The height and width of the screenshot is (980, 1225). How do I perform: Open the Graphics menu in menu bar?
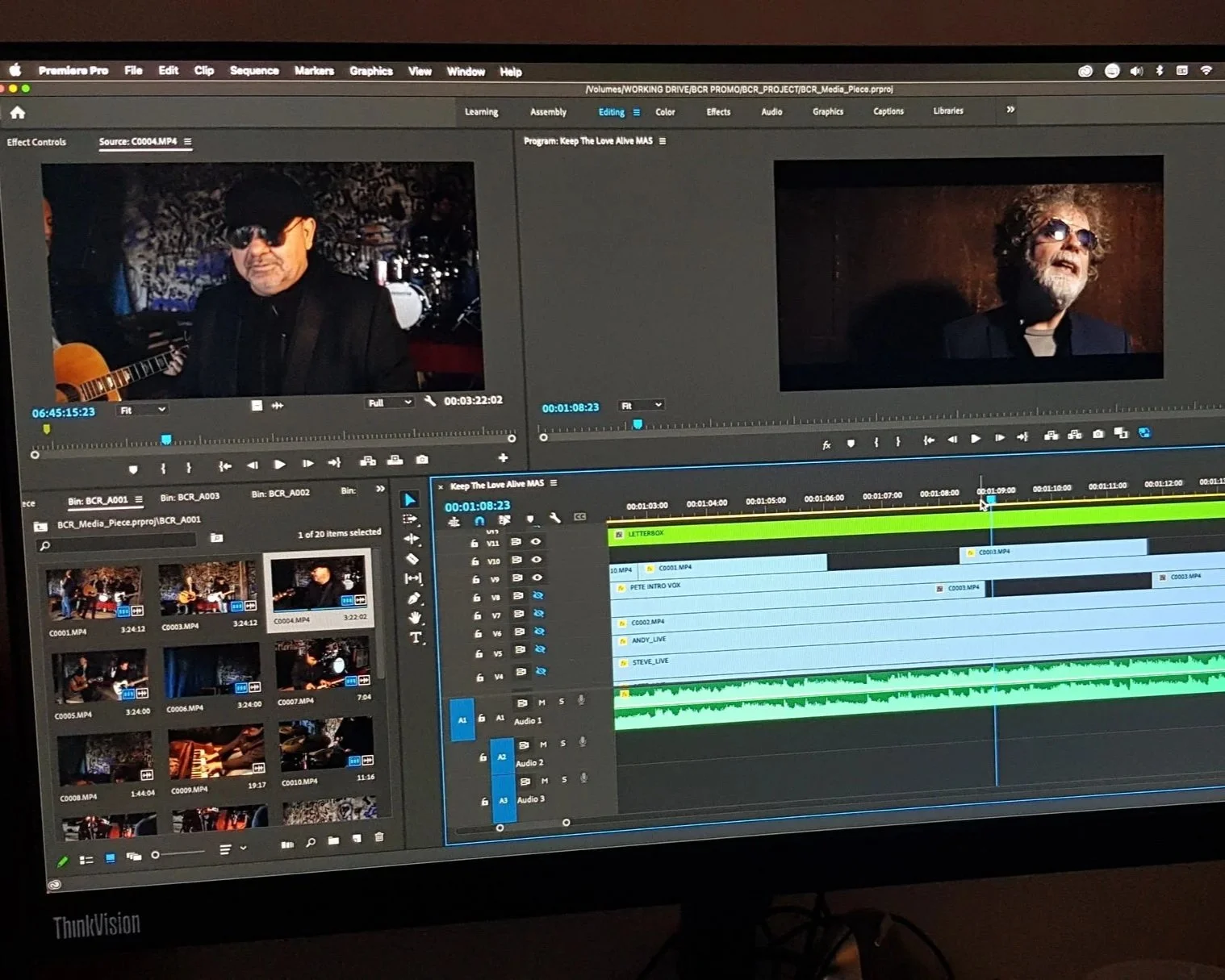point(370,71)
